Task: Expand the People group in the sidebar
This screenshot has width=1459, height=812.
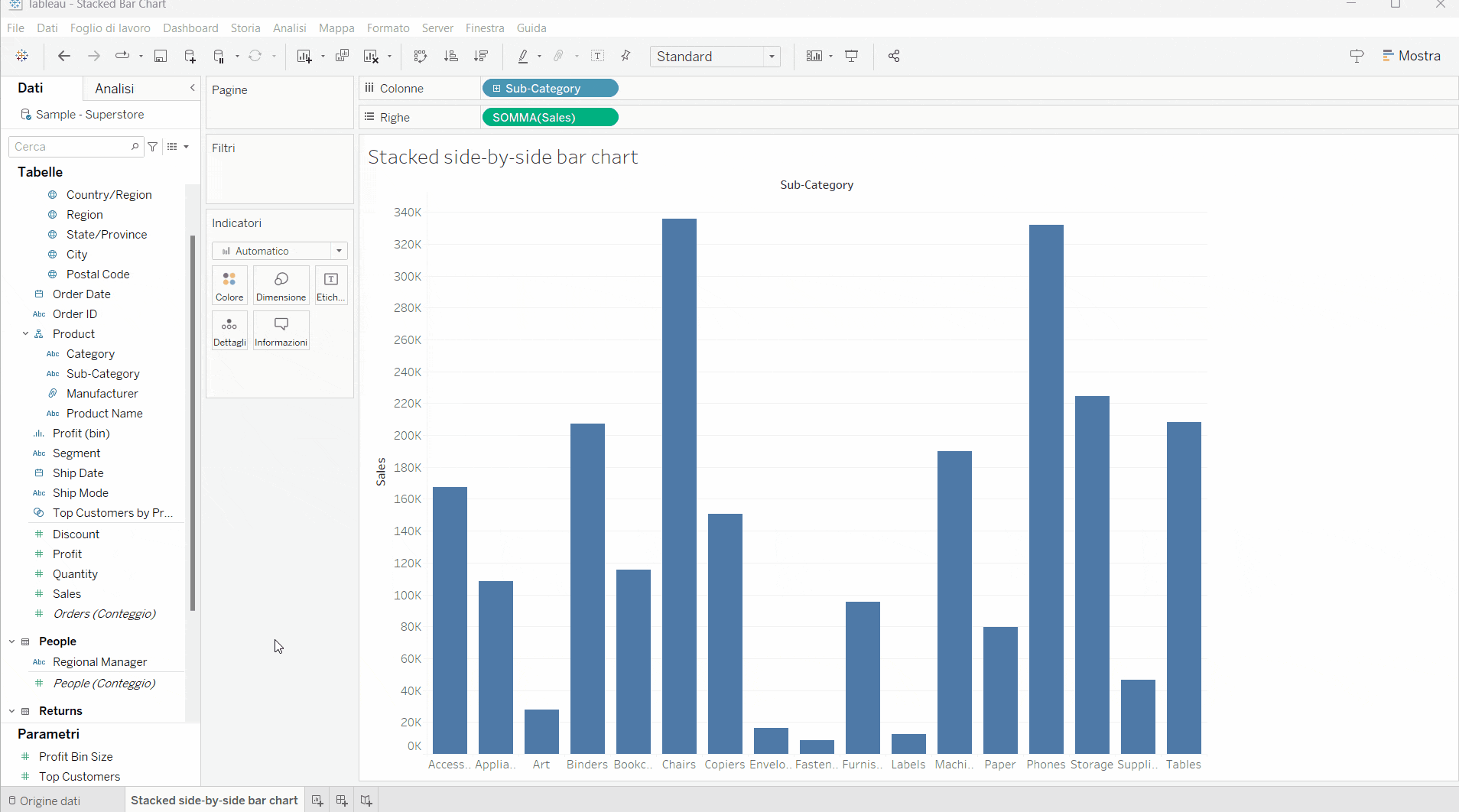Action: click(11, 641)
